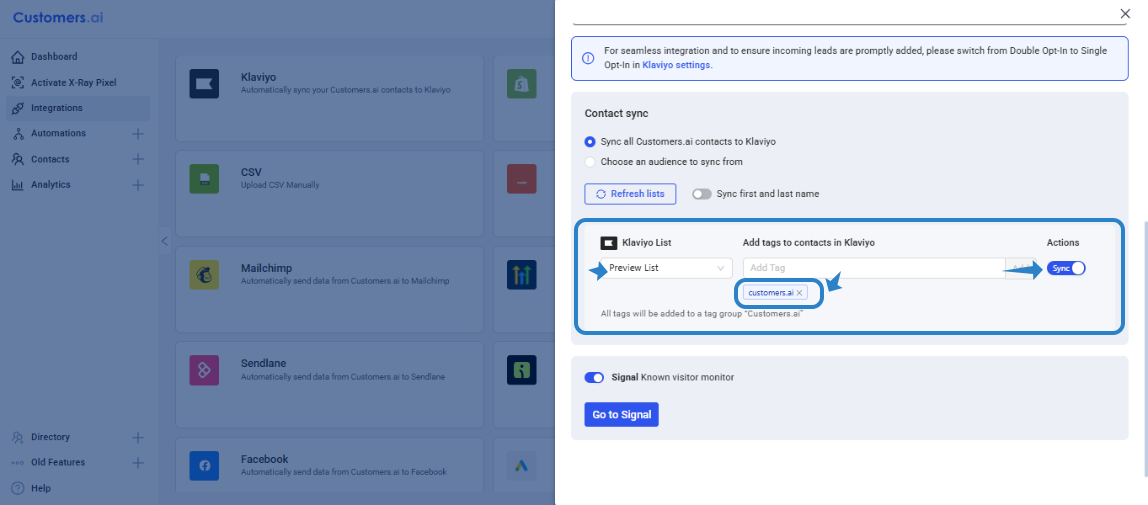Expand Directory with the plus icon
This screenshot has height=505, width=1148.
138,438
